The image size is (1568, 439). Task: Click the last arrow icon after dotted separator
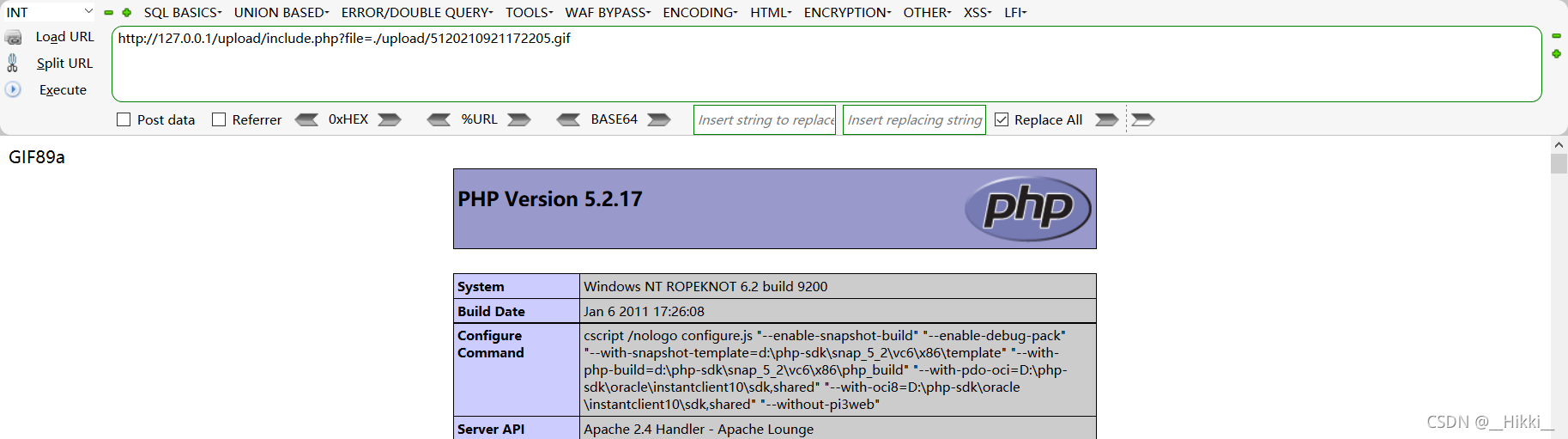pyautogui.click(x=1143, y=119)
